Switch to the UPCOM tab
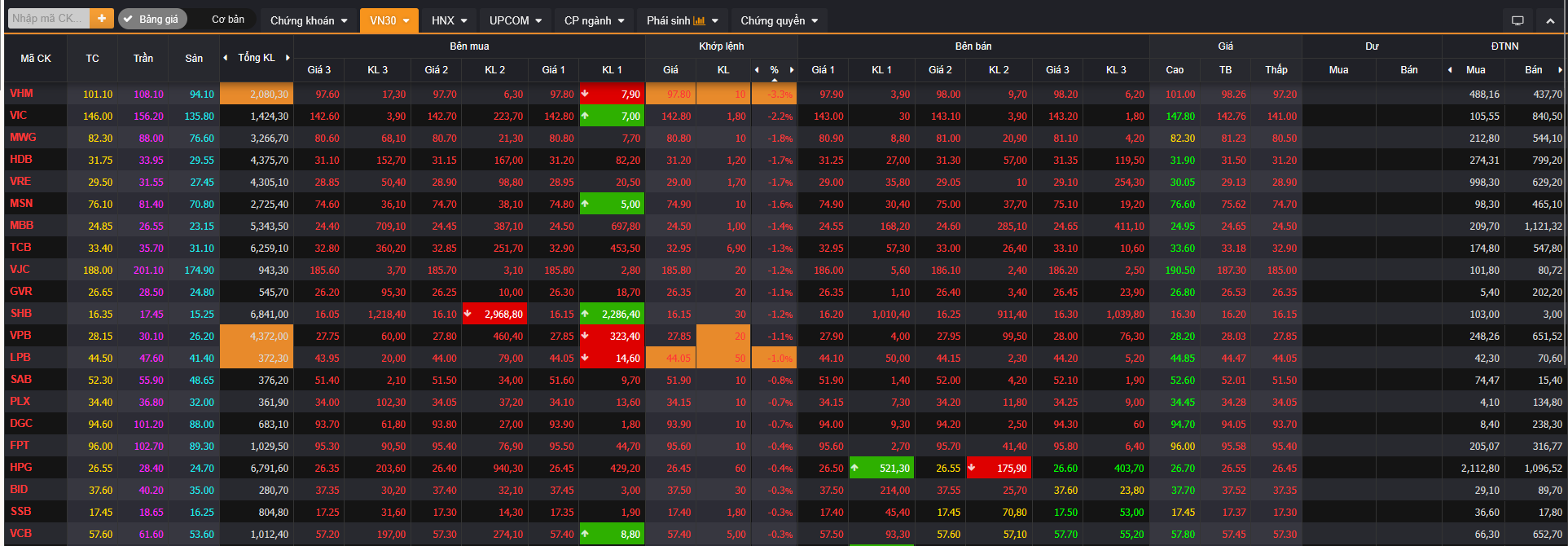Image resolution: width=1568 pixels, height=546 pixels. 515,20
